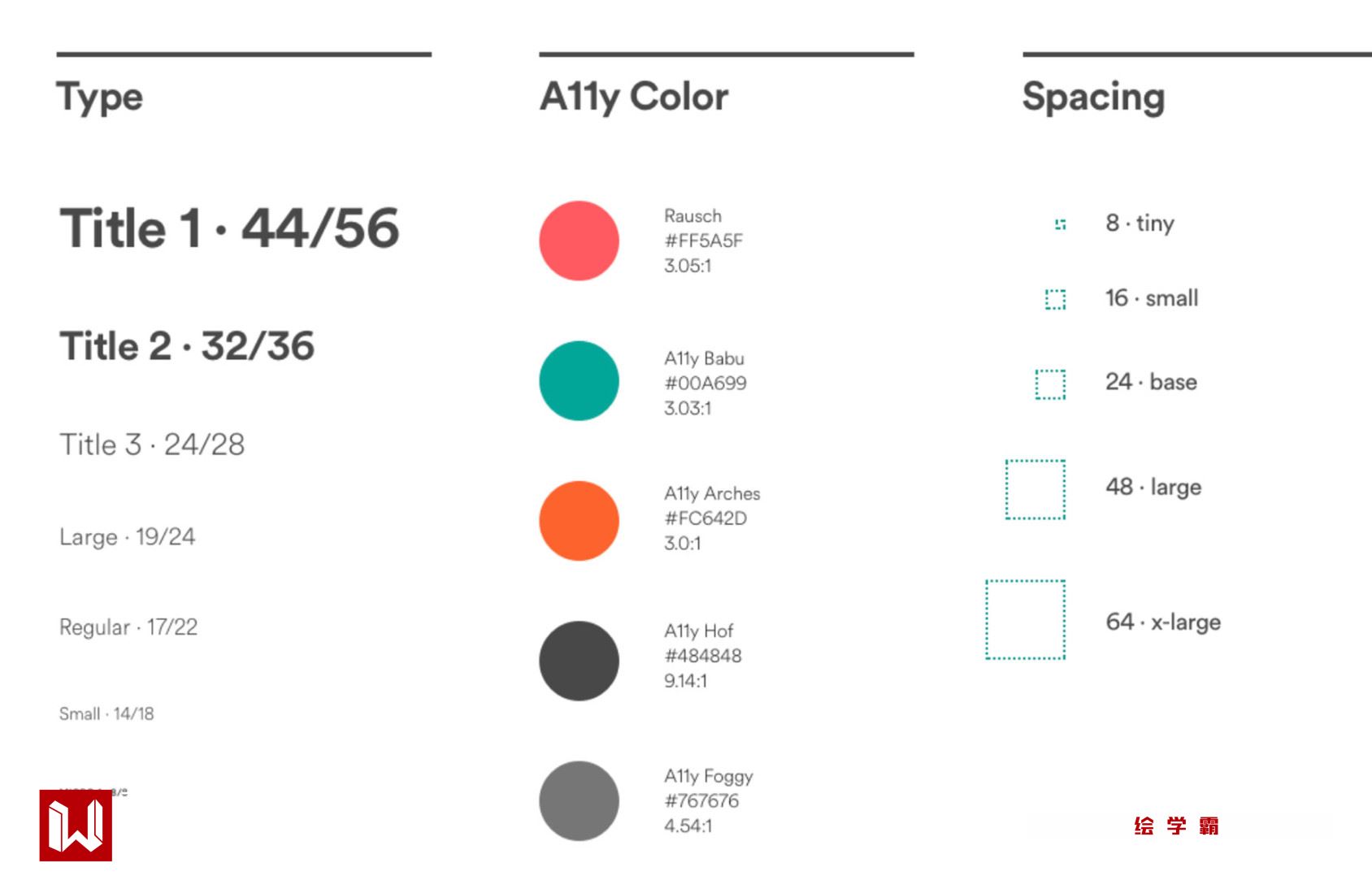Image resolution: width=1372 pixels, height=889 pixels.
Task: Click the Title 2 · 32/36 text sample
Action: tap(187, 346)
